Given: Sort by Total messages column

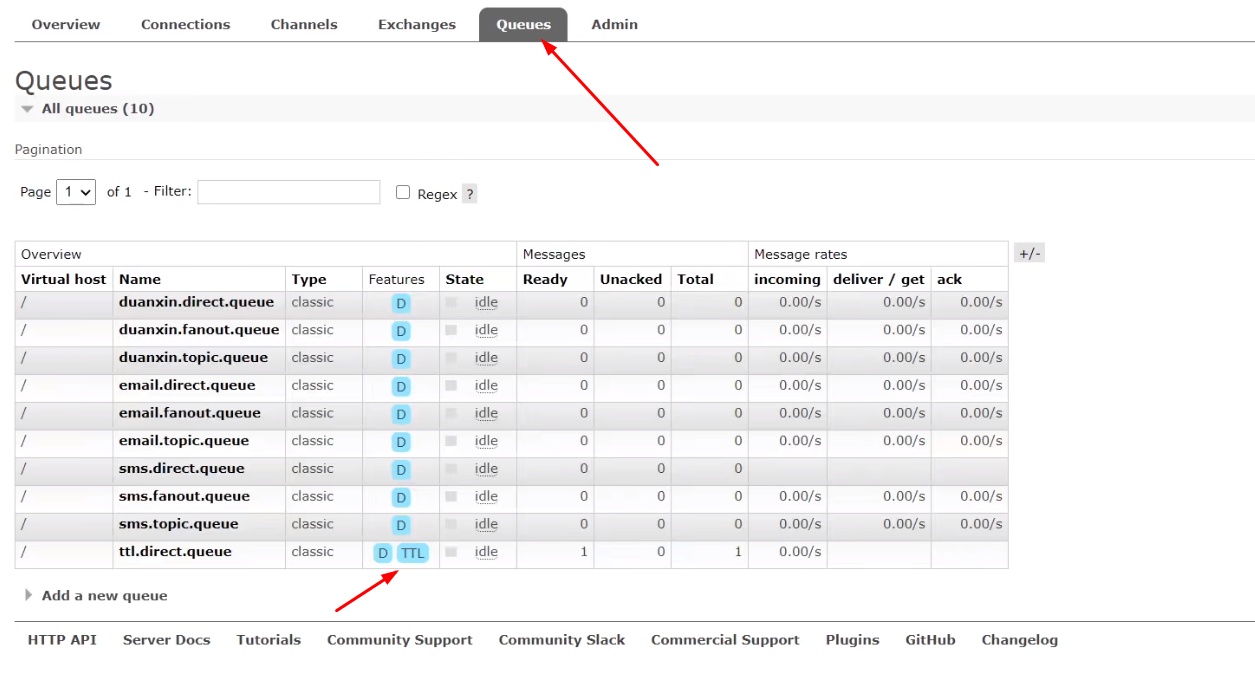Looking at the screenshot, I should coord(695,279).
